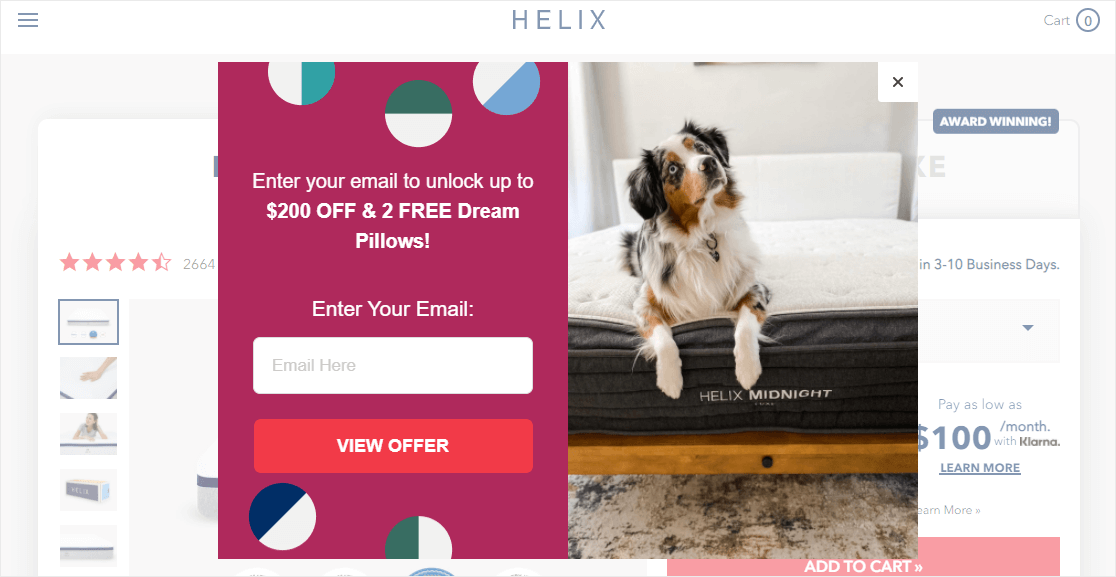
Task: Click the Email Here input field
Action: pyautogui.click(x=393, y=365)
